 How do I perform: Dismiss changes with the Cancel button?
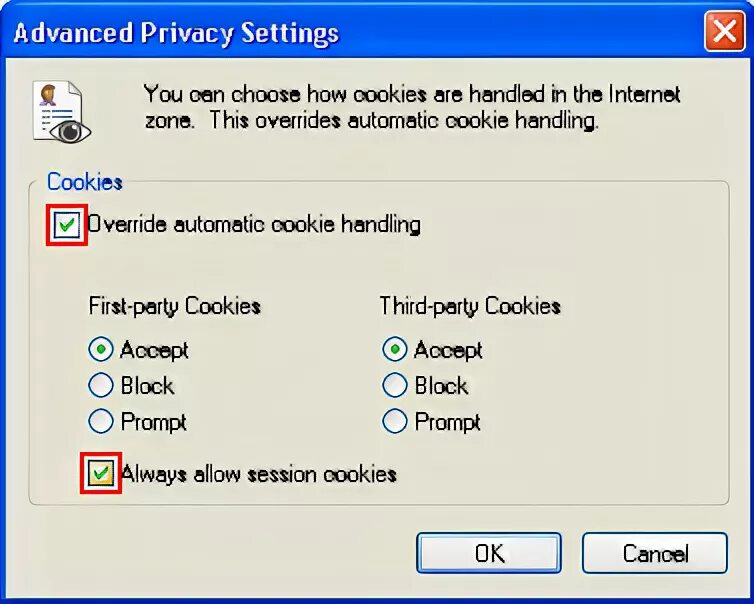[655, 553]
